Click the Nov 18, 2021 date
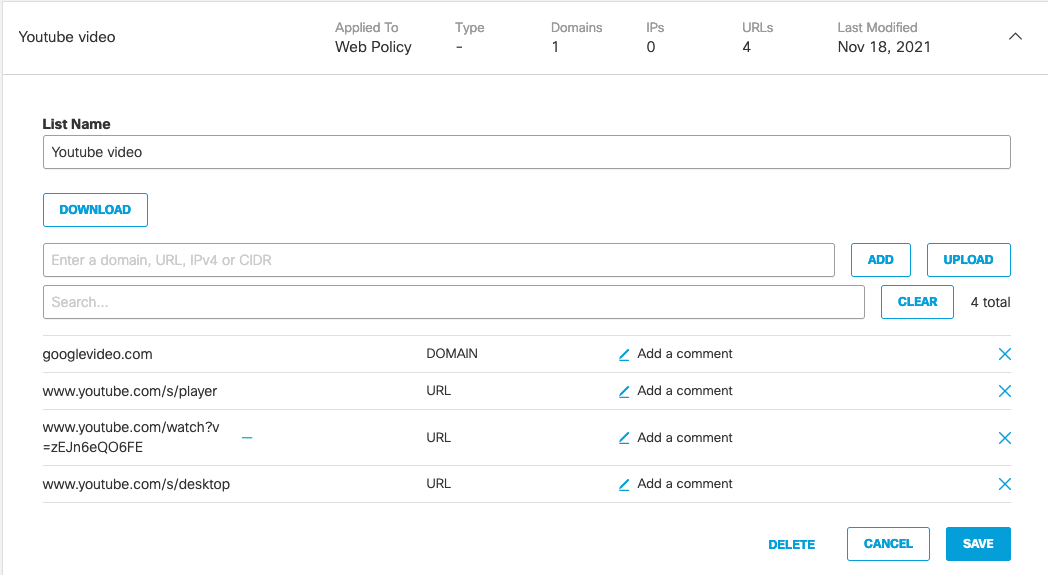 pyautogui.click(x=884, y=47)
